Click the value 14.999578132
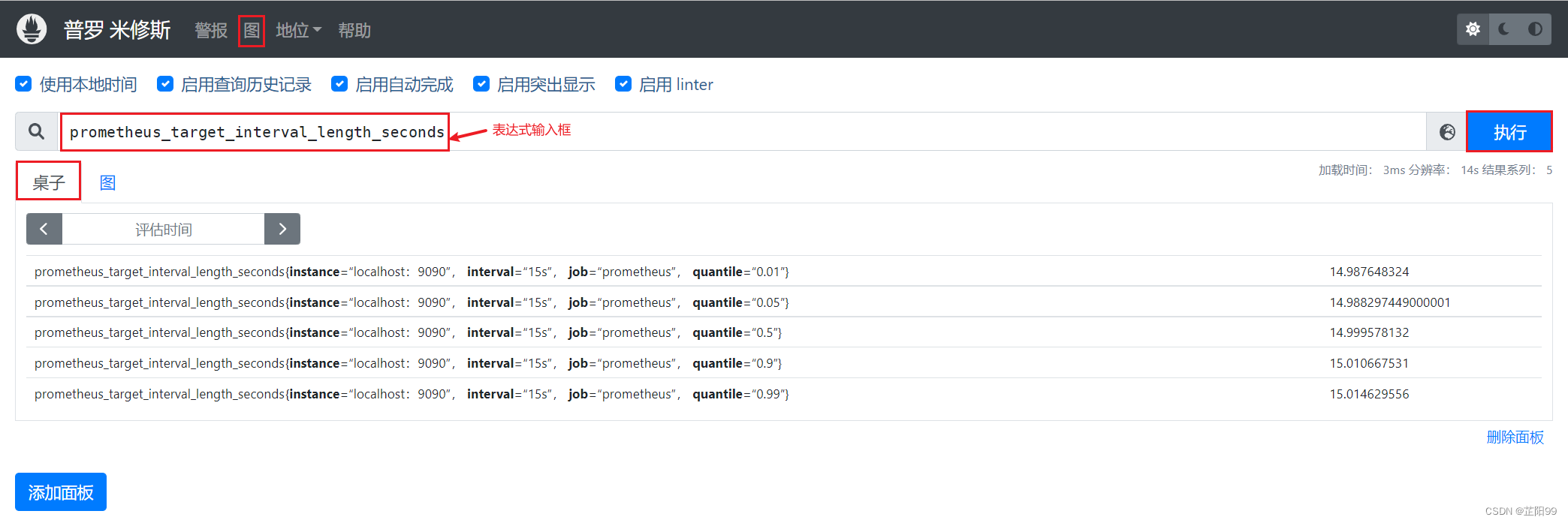The height and width of the screenshot is (523, 1568). (x=1369, y=332)
